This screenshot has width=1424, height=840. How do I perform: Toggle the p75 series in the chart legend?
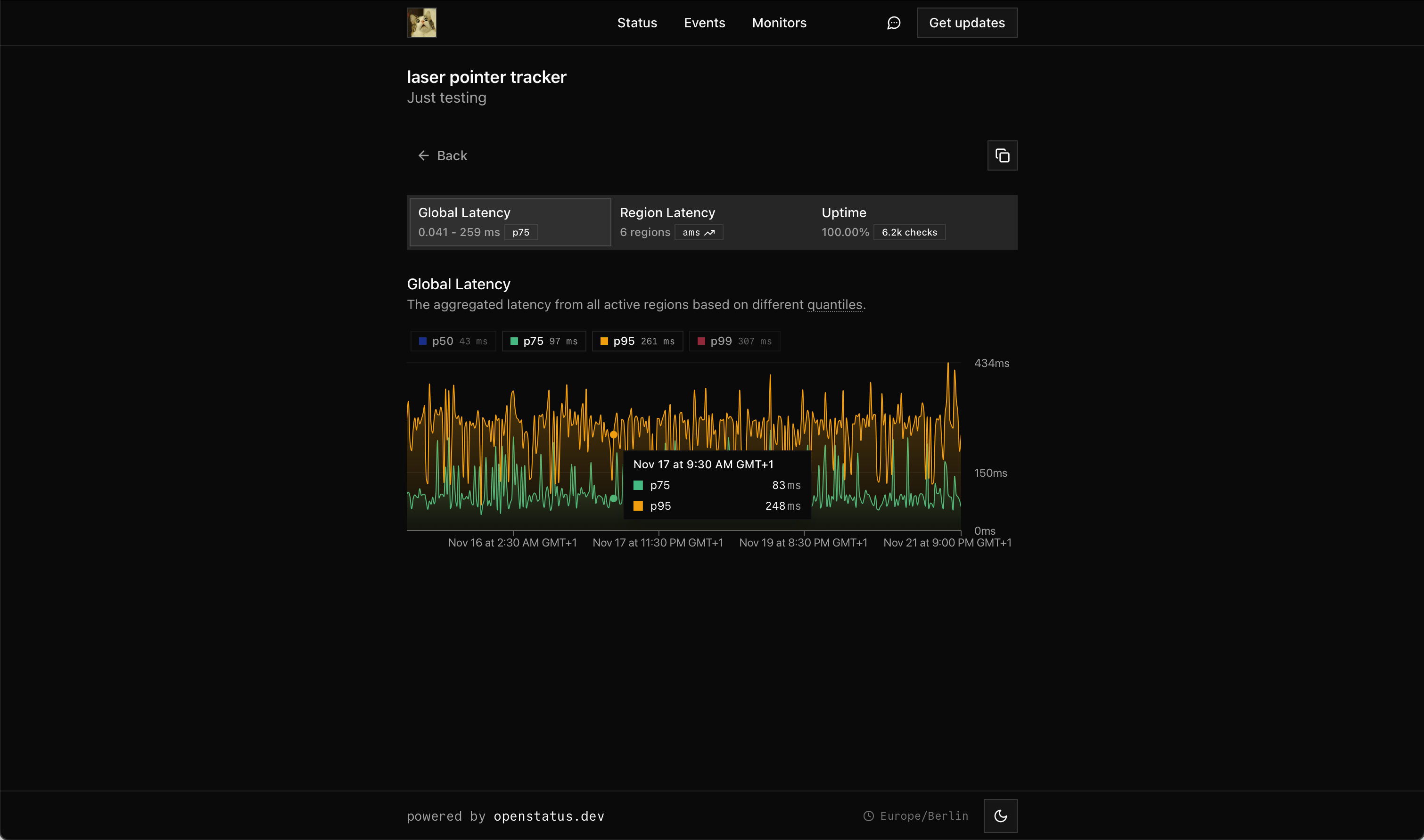543,341
